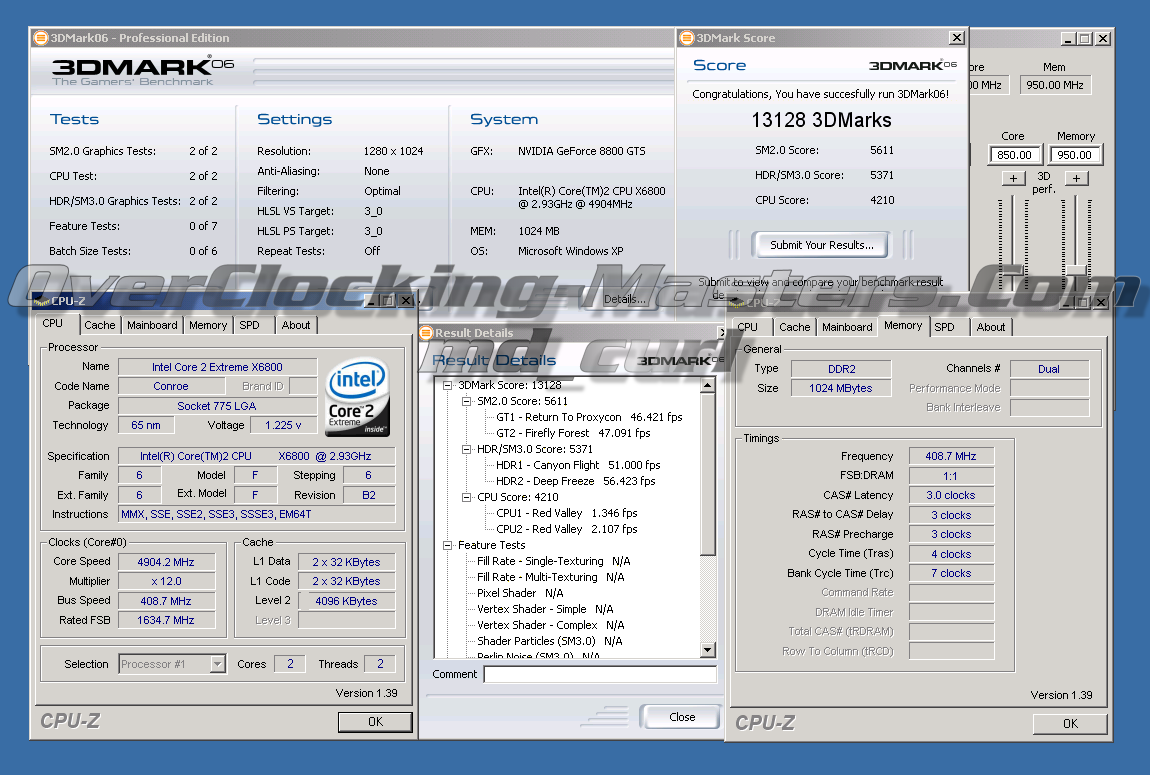Close the left CPU-Z window
The height and width of the screenshot is (775, 1150).
coord(406,300)
